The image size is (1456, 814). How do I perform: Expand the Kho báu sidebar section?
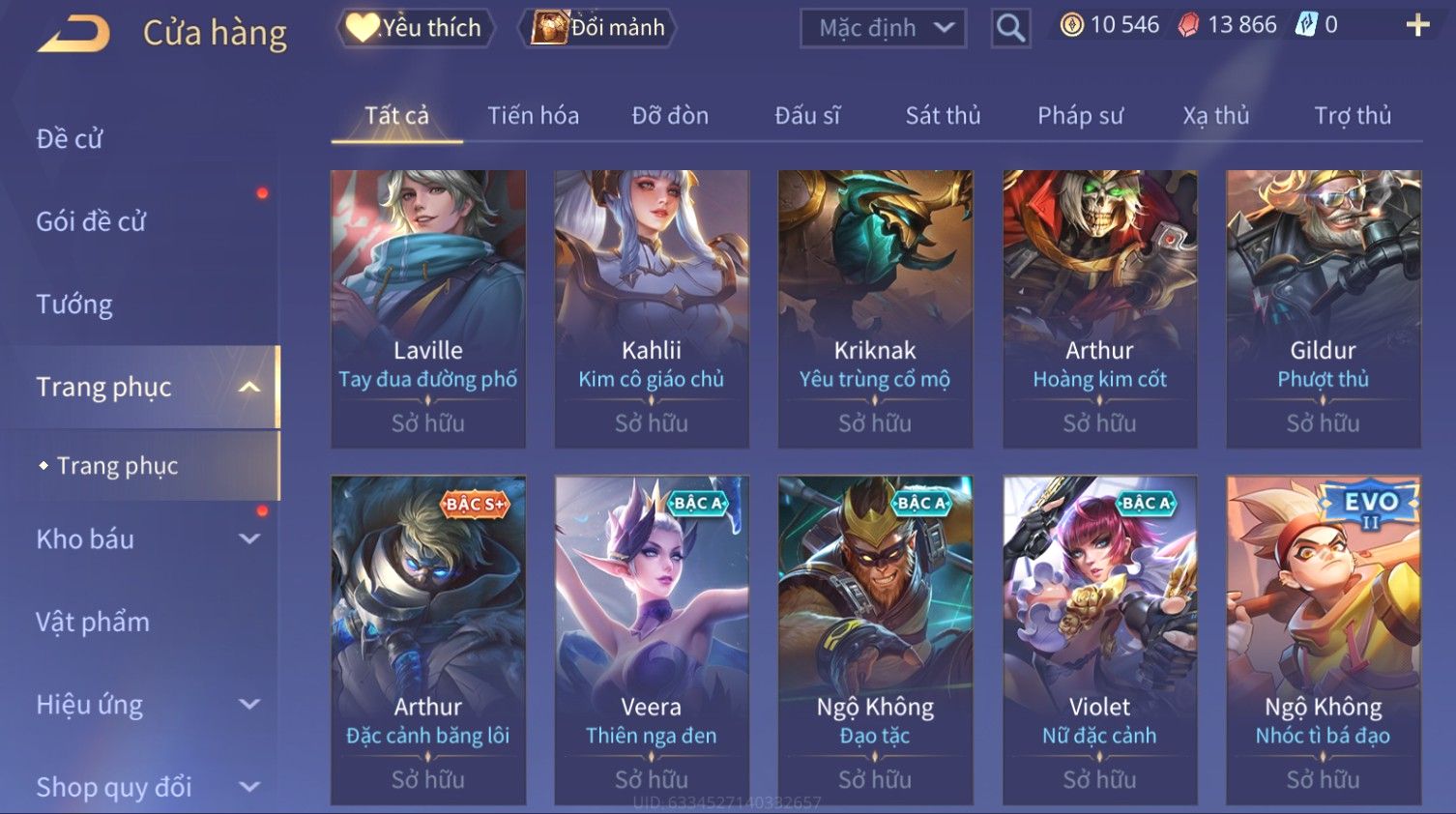[249, 539]
